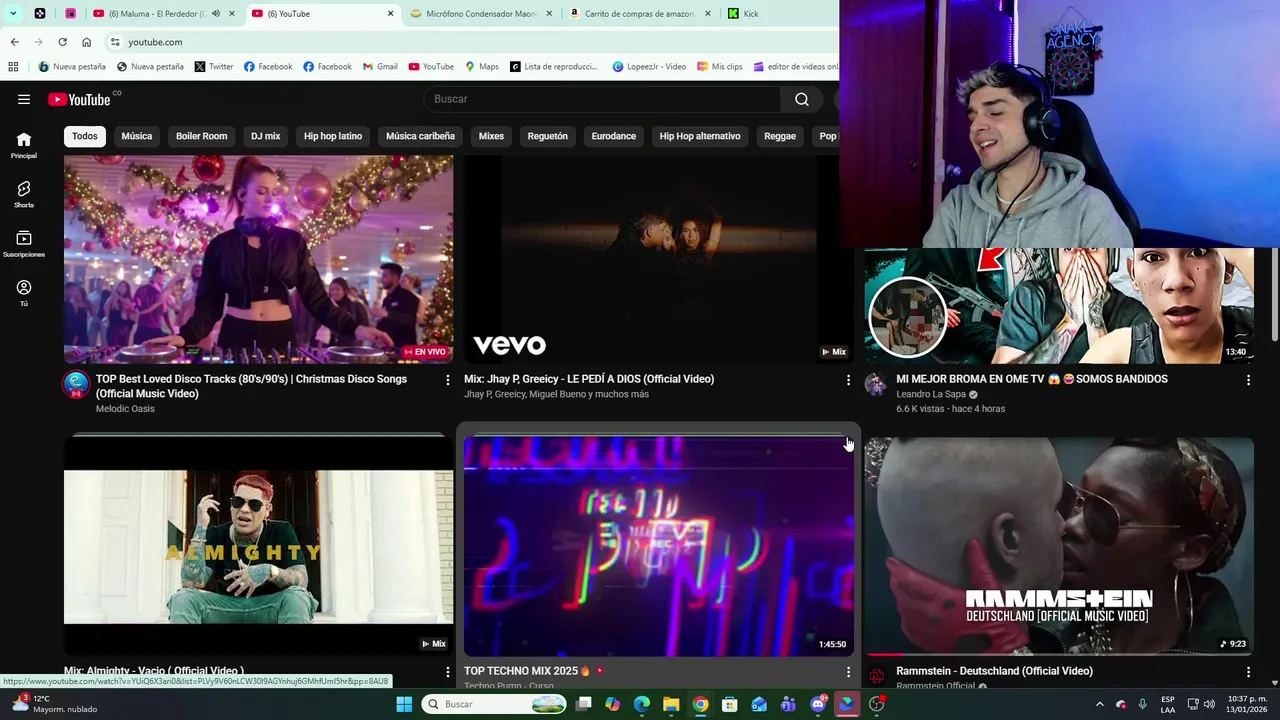Open the taskbar volume icon
1280x720 pixels.
point(1209,704)
